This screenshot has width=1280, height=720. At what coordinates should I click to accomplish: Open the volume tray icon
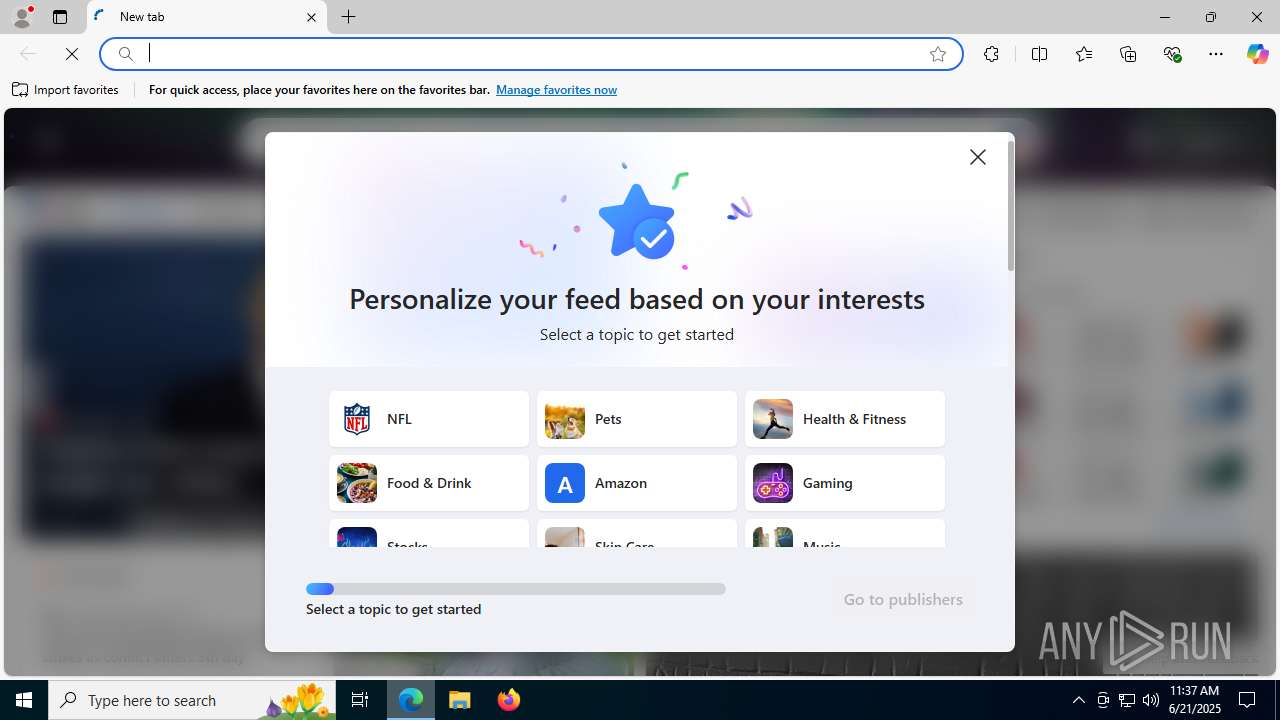(x=1151, y=700)
